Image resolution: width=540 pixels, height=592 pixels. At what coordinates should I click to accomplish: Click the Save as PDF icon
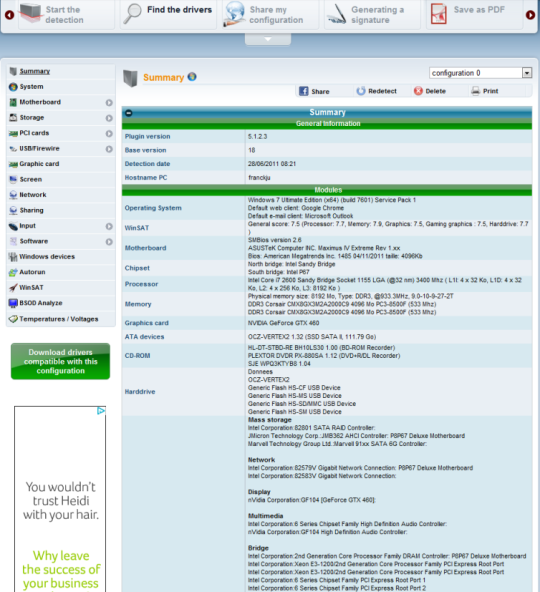coord(438,14)
